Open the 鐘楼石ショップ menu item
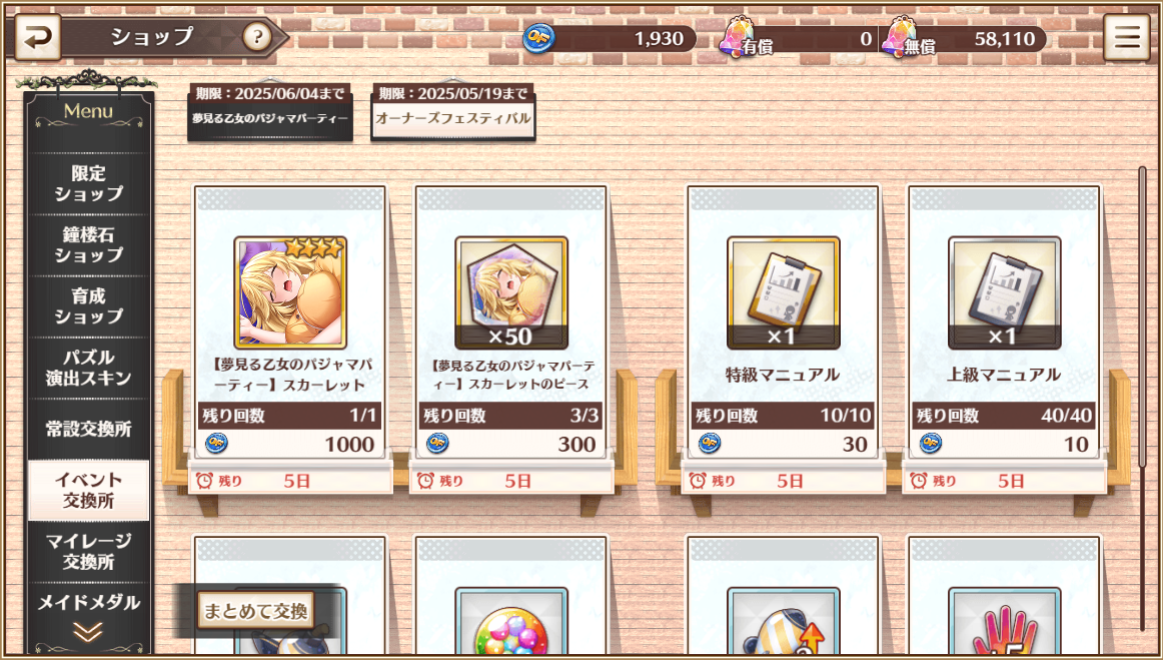1163x662 pixels. pos(88,245)
